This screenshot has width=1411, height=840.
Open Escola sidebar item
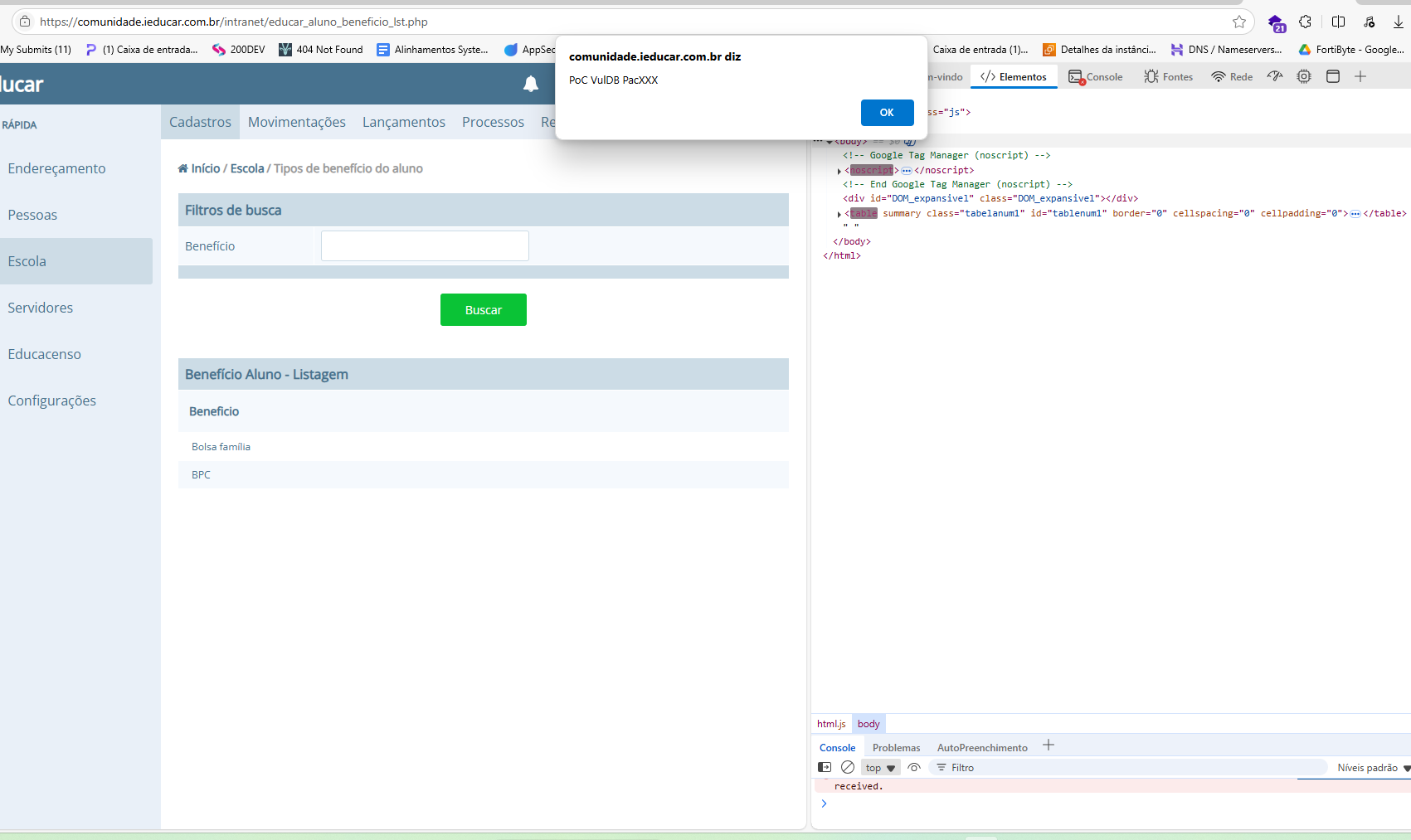pos(76,261)
